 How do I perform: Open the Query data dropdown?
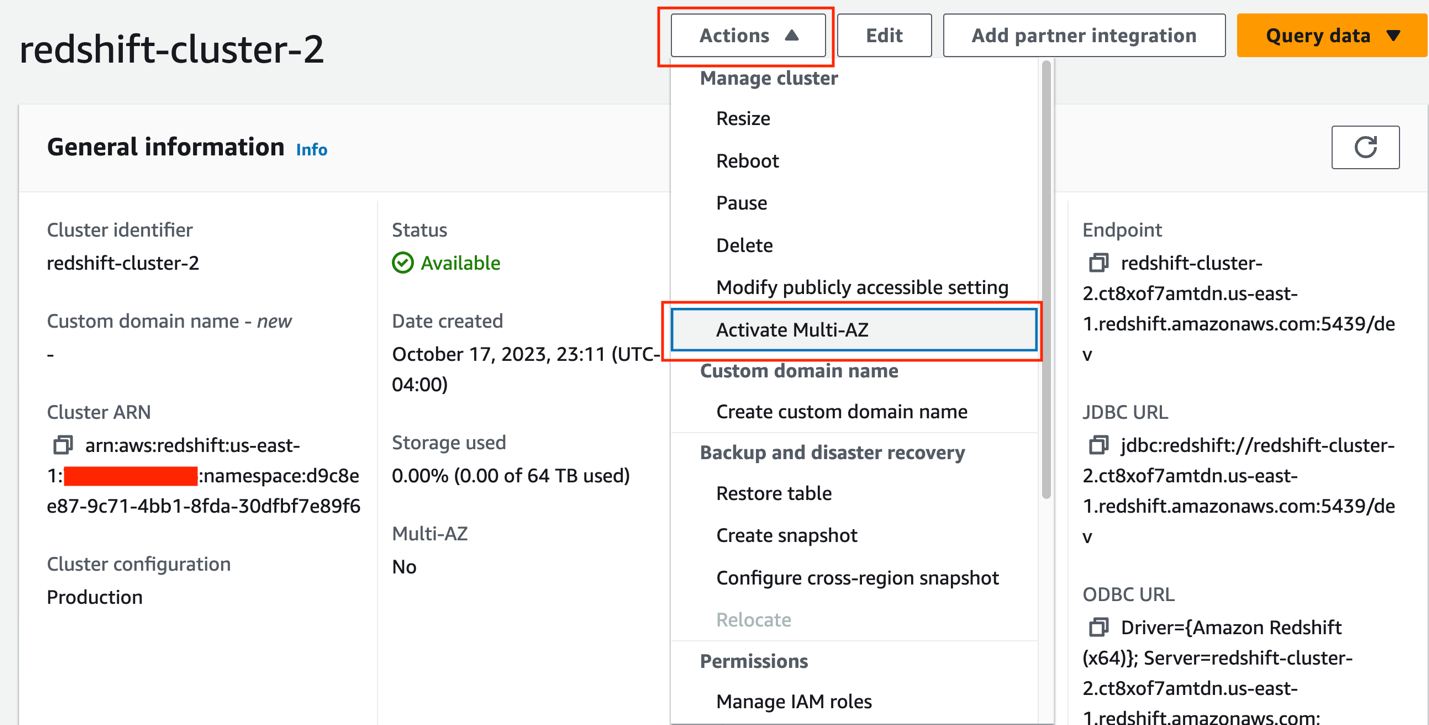point(1332,36)
